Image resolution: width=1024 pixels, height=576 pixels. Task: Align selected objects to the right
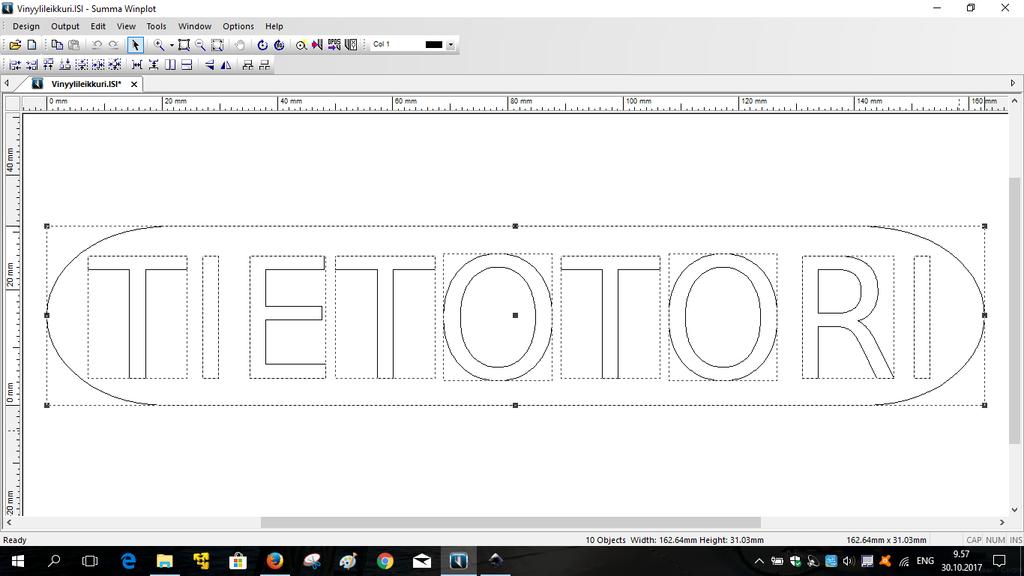click(x=31, y=65)
